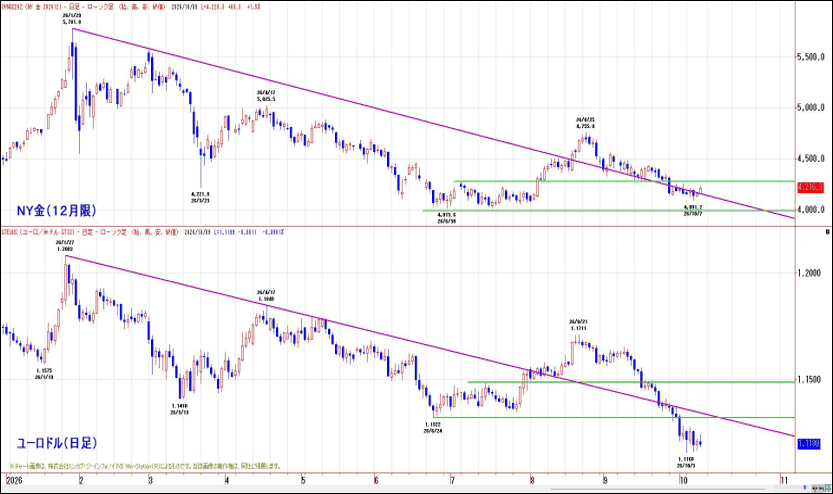
Task: Click the 1.1500 euro-dollar axis label
Action: coord(809,379)
